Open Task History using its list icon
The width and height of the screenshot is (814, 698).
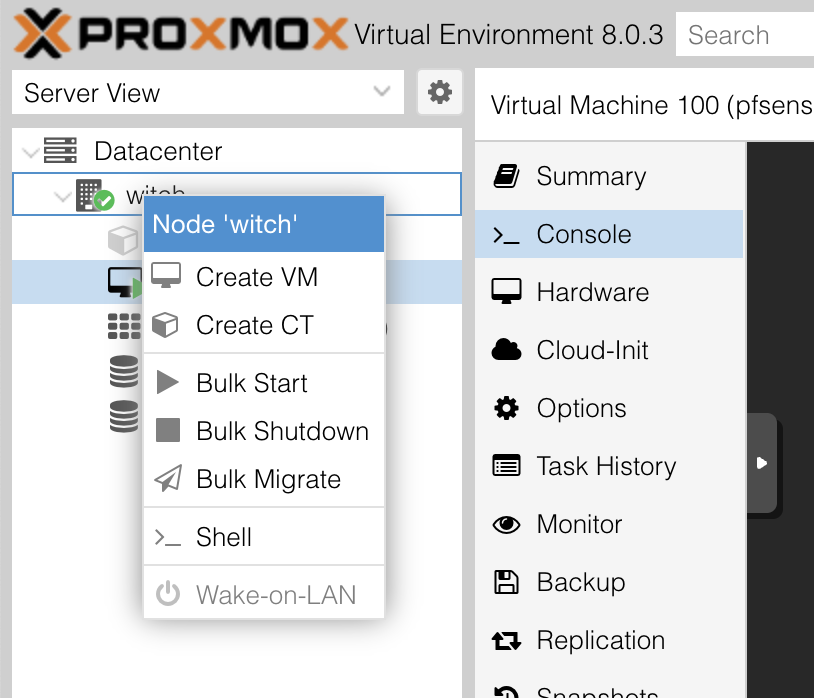[507, 466]
